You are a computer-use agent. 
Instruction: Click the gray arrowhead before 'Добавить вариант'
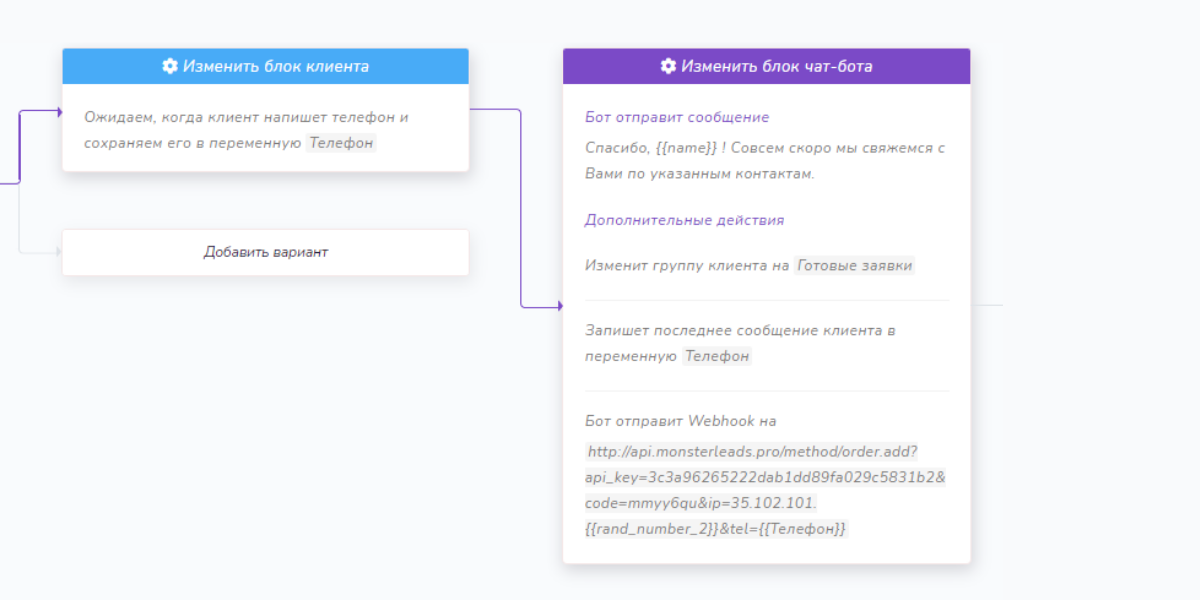[58, 252]
